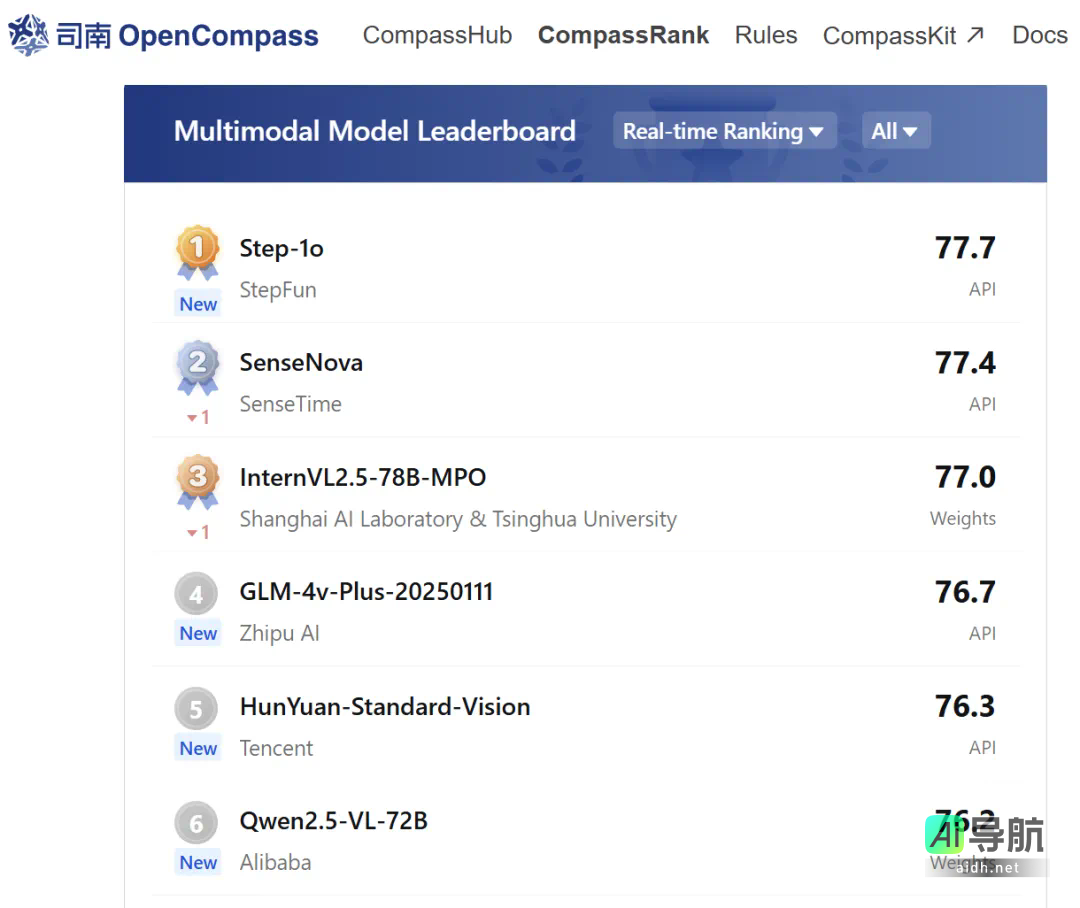The width and height of the screenshot is (1080, 908).
Task: Click the OpenCompass logo icon
Action: tap(28, 36)
